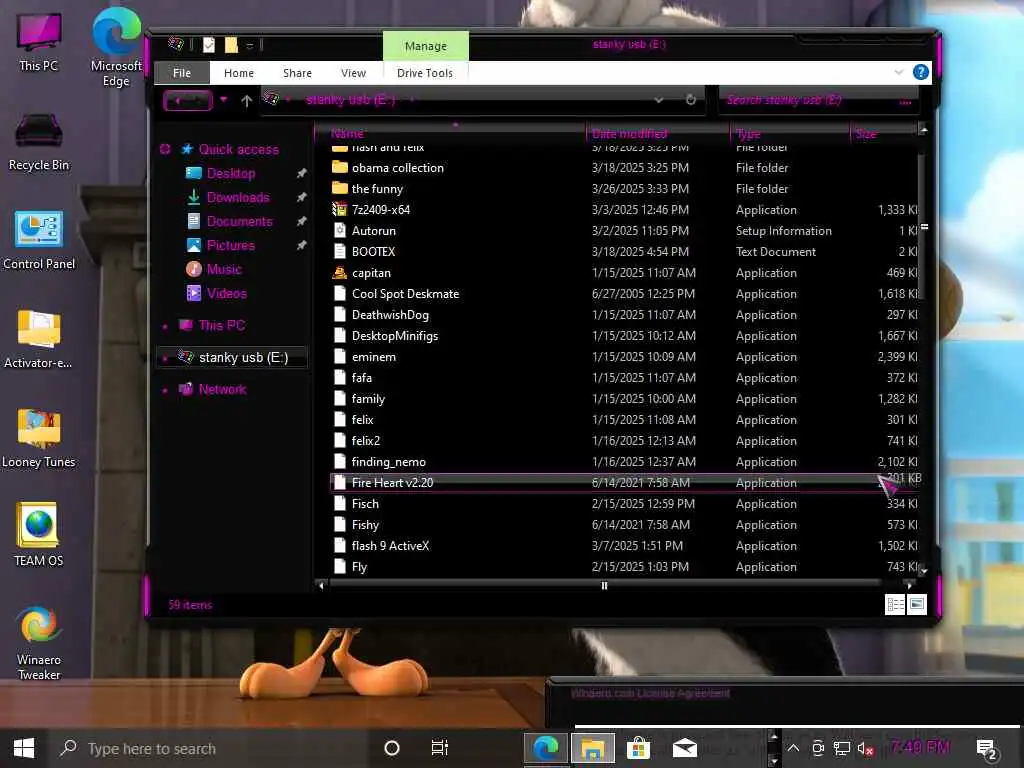Click the refresh icon in address bar
This screenshot has height=768, width=1024.
click(x=690, y=100)
